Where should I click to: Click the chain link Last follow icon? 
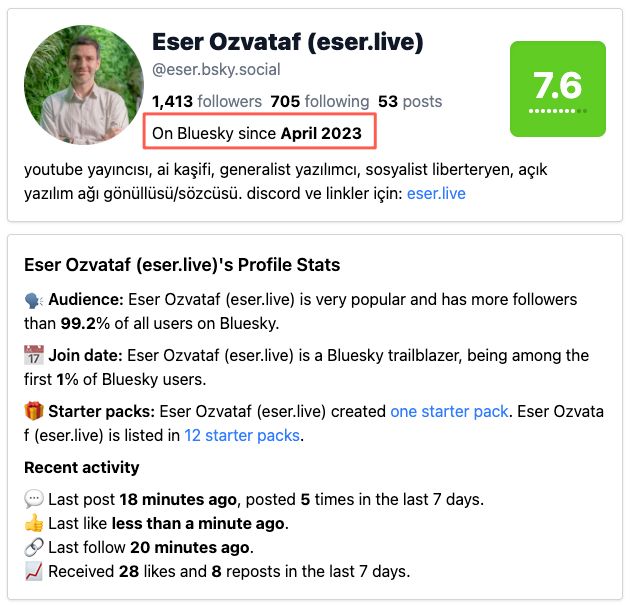34,547
